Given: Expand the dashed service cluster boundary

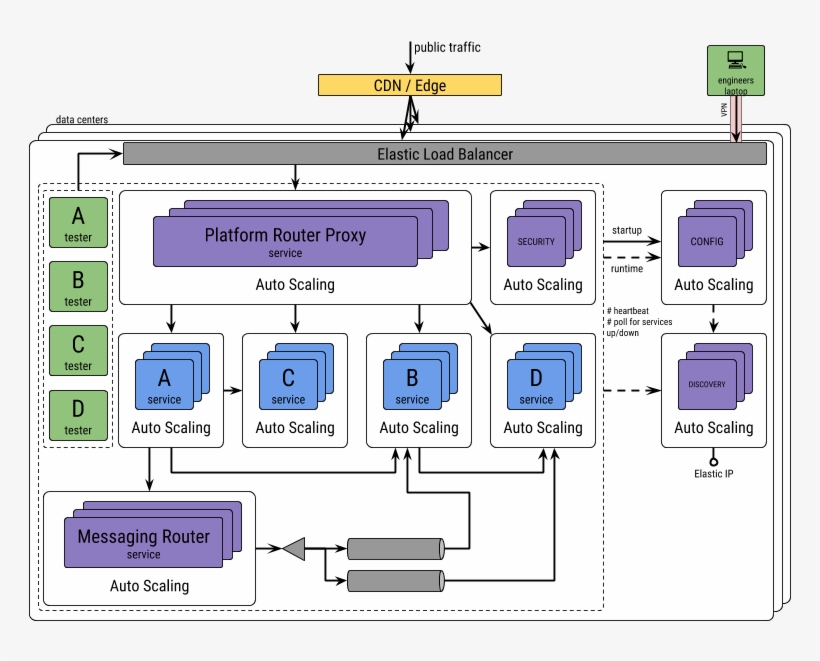Looking at the screenshot, I should click(x=320, y=184).
